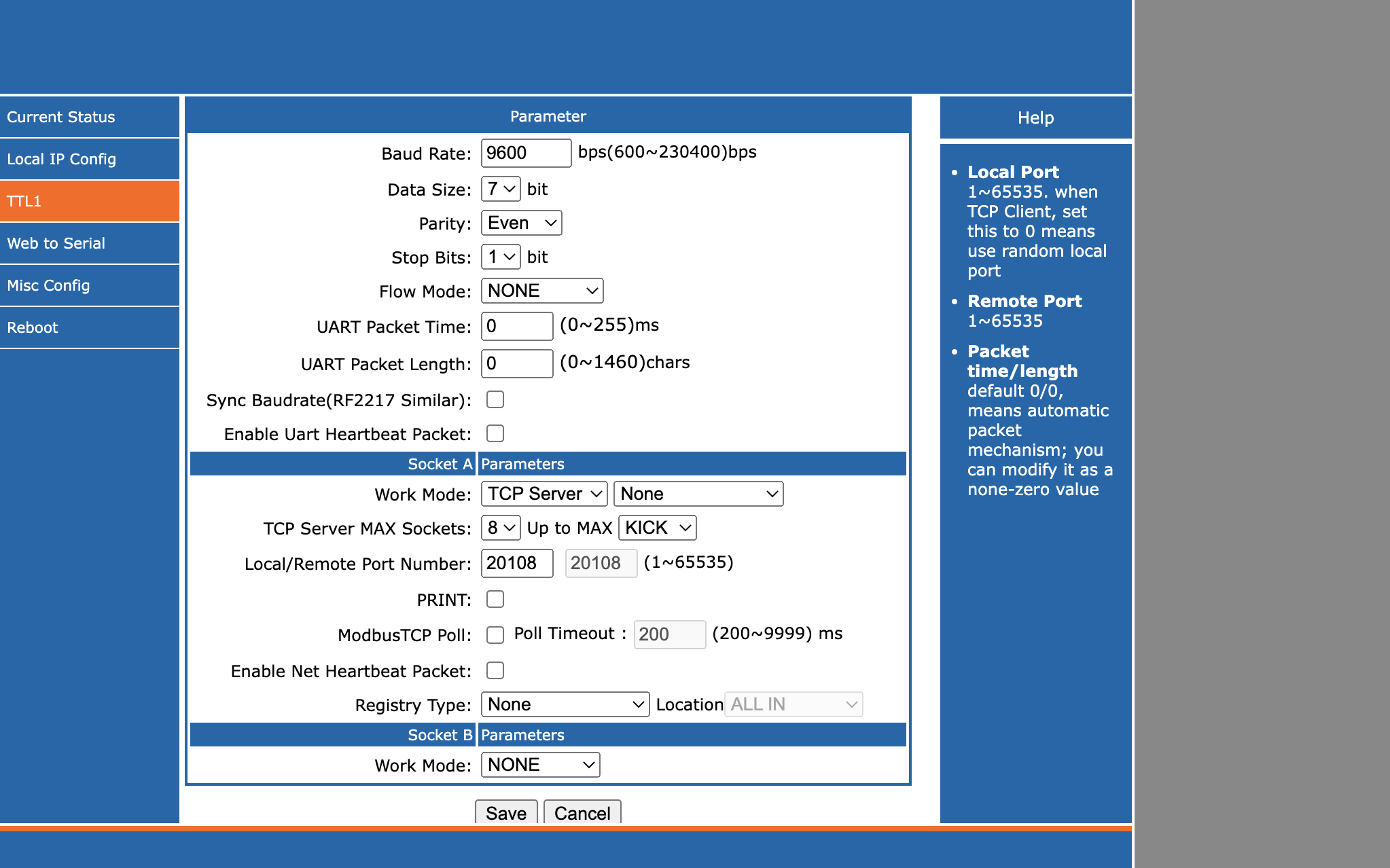Click the Baud Rate input field
The image size is (1390, 868).
tap(526, 153)
